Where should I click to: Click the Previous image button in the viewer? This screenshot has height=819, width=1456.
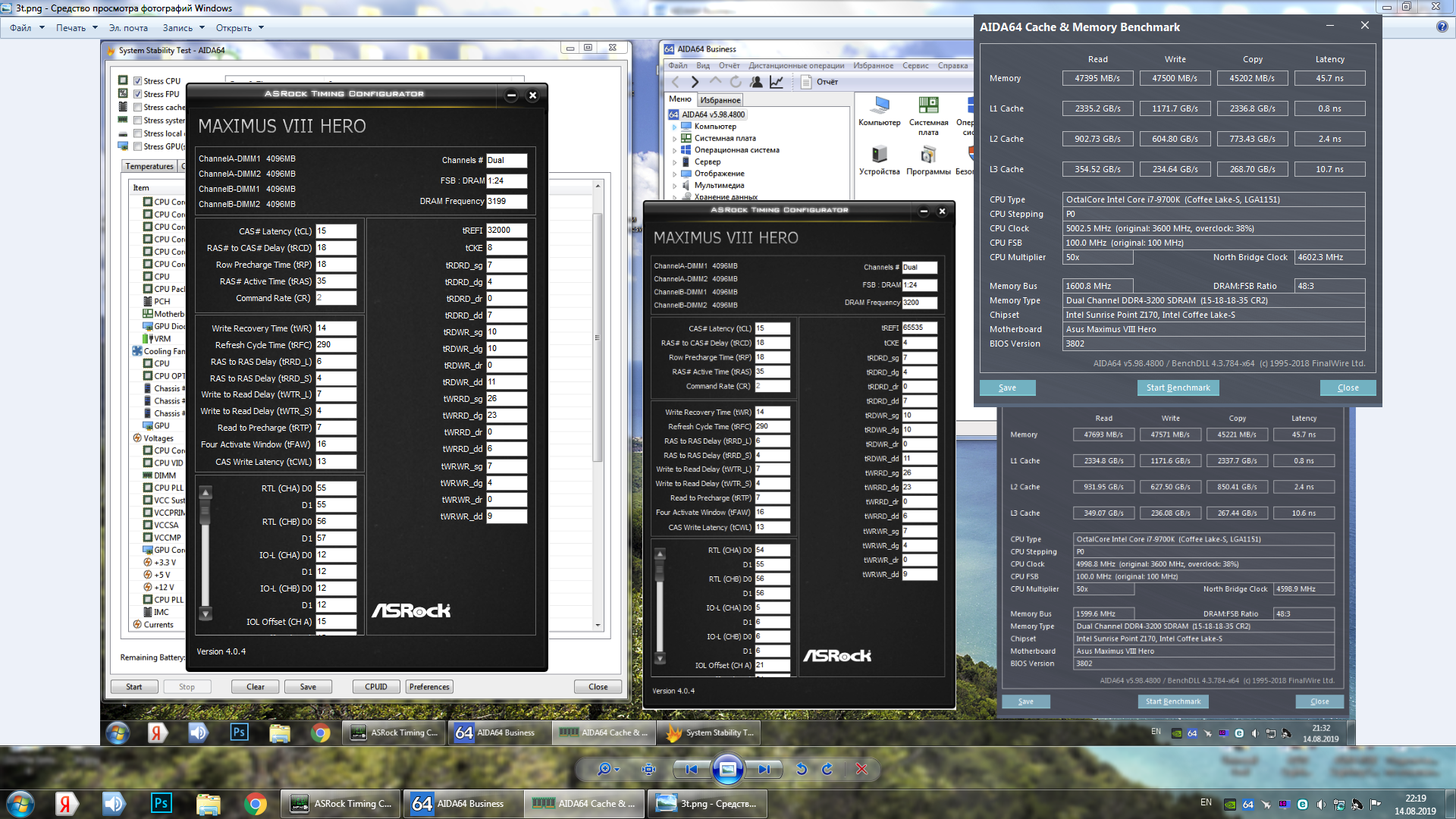coord(691,769)
